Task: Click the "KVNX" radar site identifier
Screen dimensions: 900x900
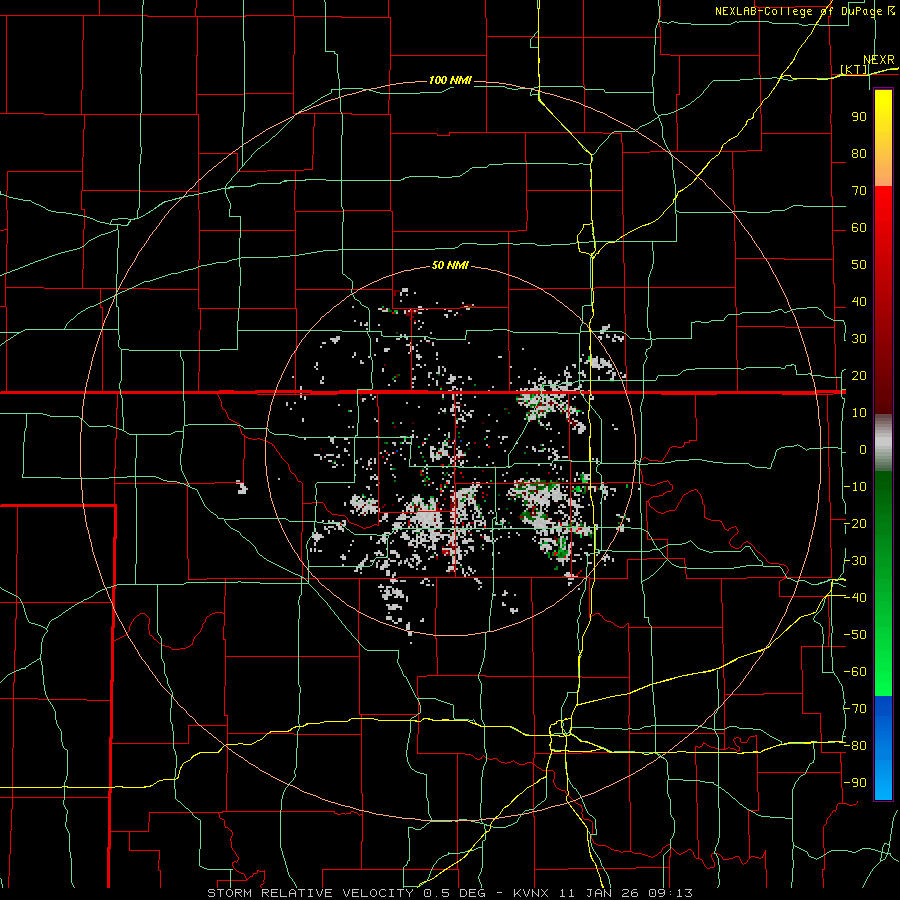Action: (x=531, y=893)
